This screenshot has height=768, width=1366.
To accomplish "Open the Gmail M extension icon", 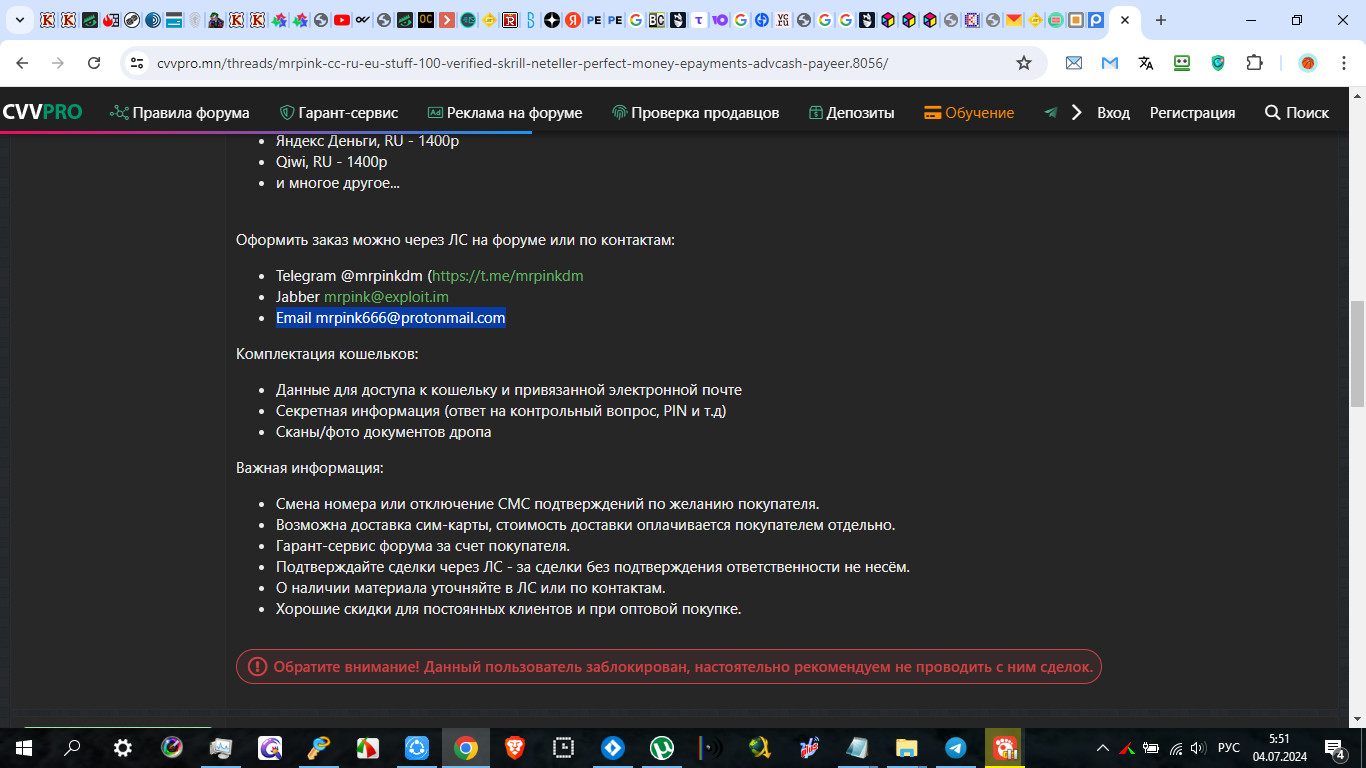I will pos(1110,63).
